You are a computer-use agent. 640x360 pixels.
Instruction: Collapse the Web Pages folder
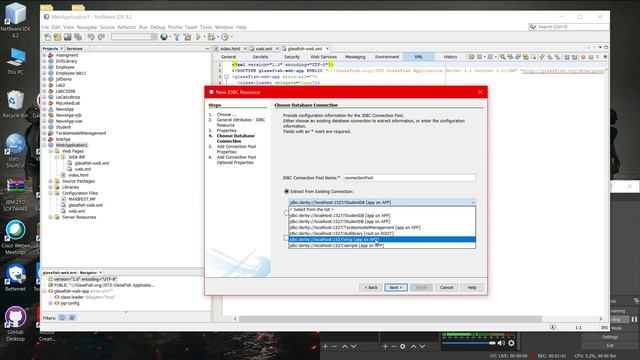point(51,151)
